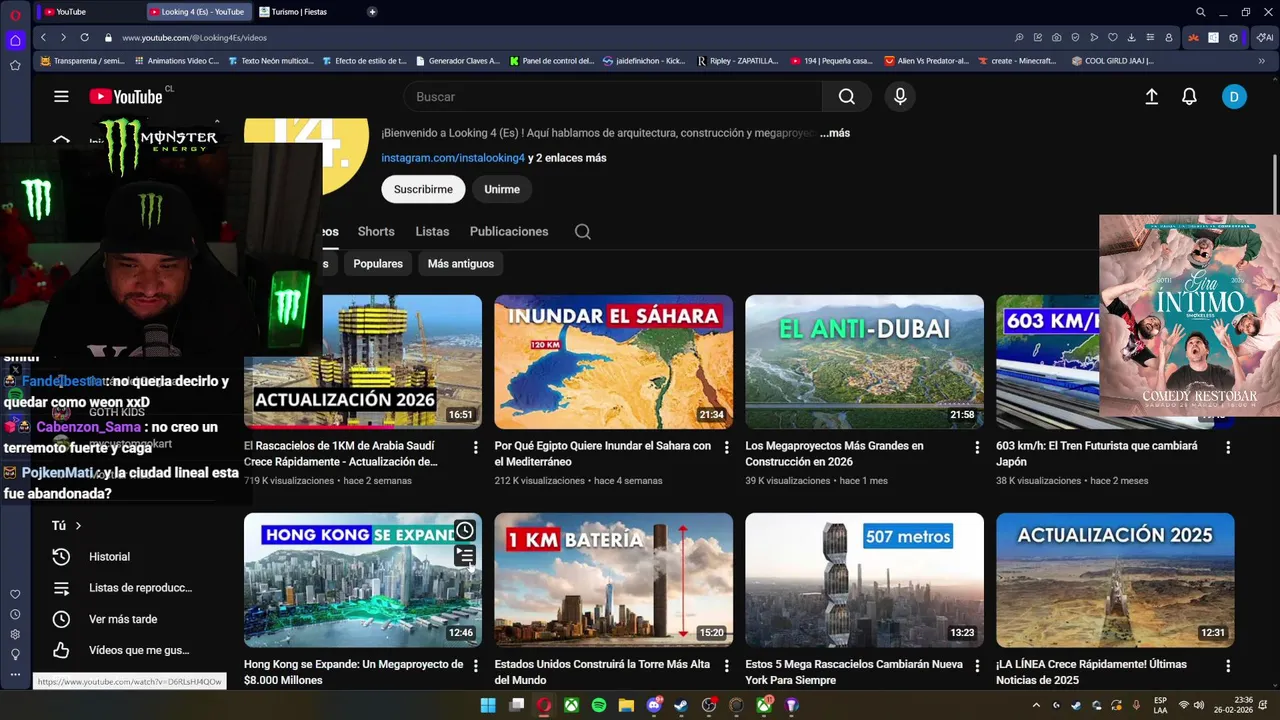Filter videos by Populares chip
This screenshot has height=720, width=1280.
(x=378, y=264)
